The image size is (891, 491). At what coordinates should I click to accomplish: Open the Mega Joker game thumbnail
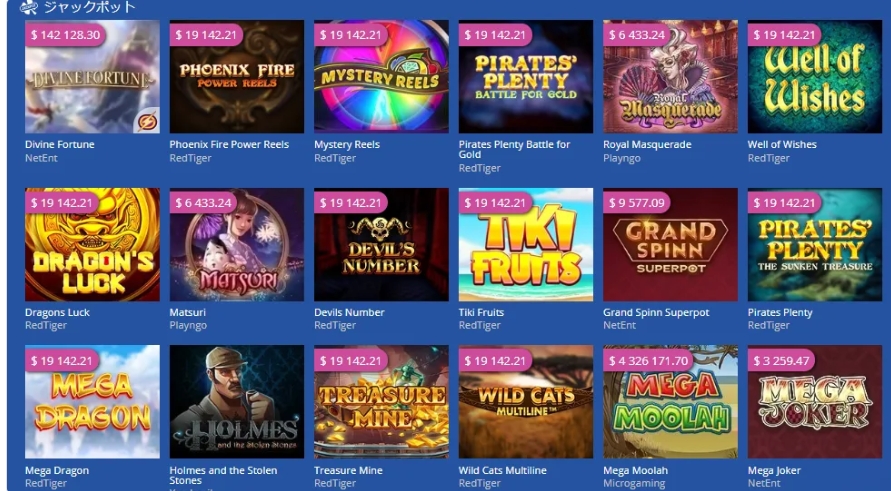815,402
